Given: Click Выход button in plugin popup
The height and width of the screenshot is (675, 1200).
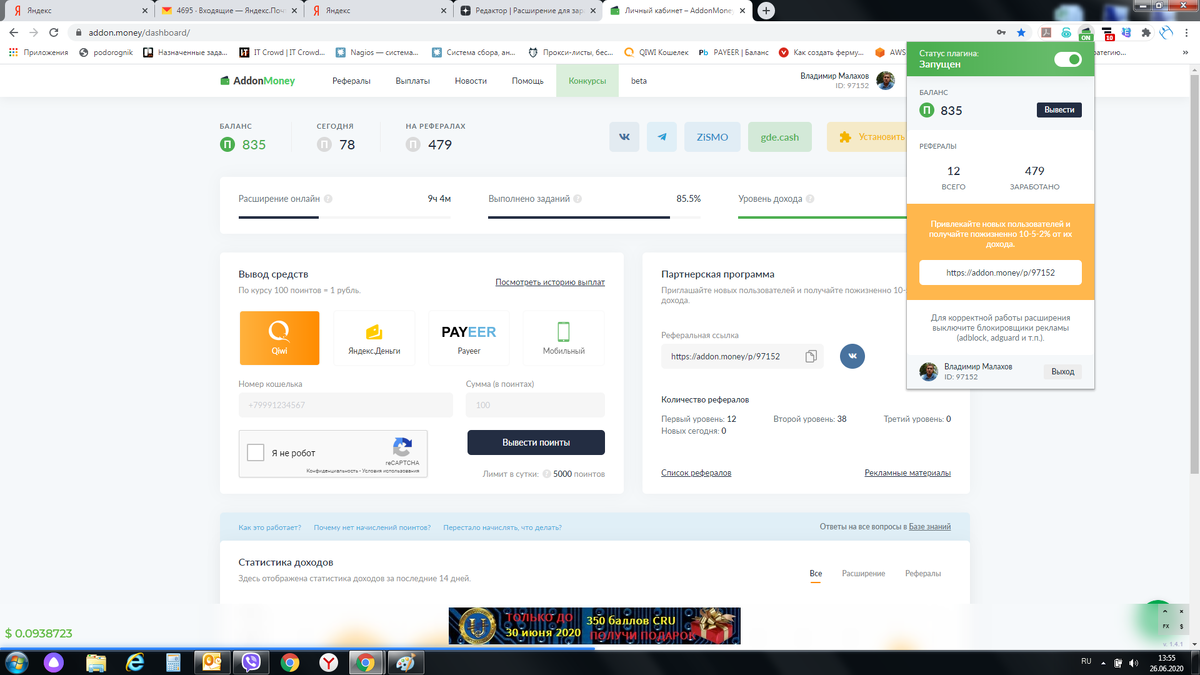Looking at the screenshot, I should coord(1063,371).
